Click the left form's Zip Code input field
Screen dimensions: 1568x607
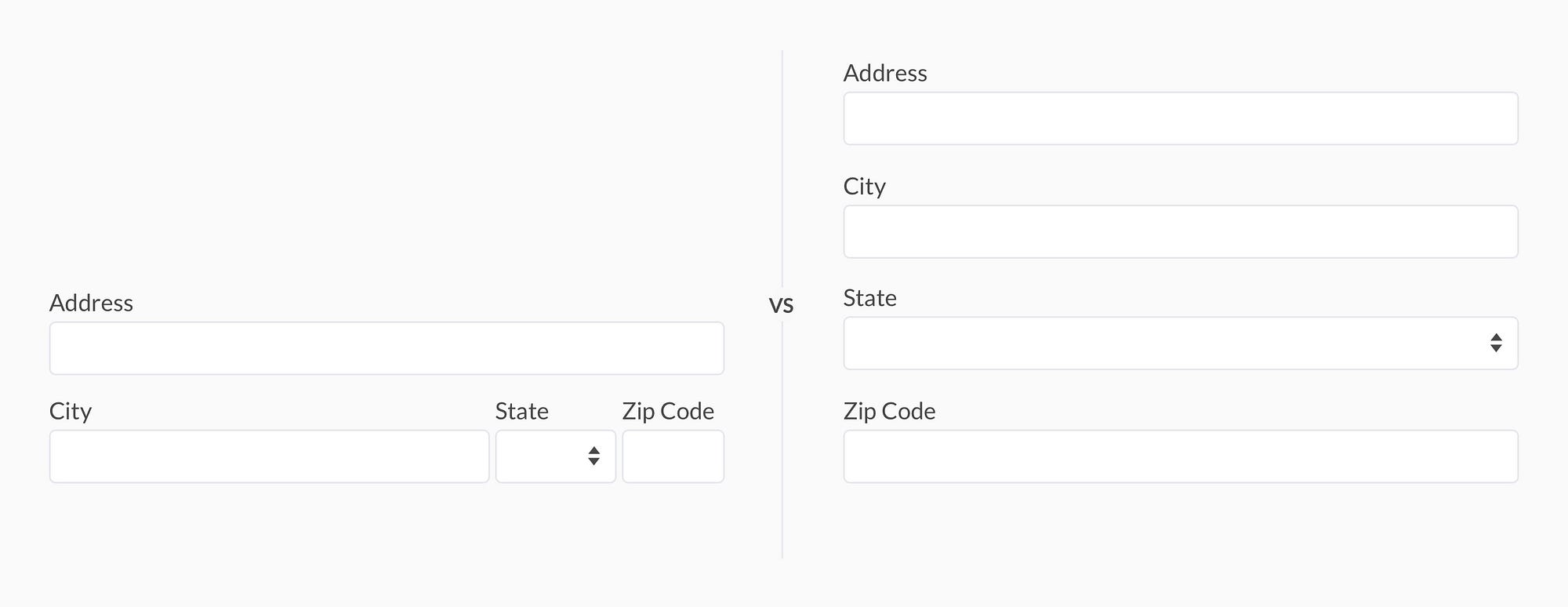(x=673, y=456)
